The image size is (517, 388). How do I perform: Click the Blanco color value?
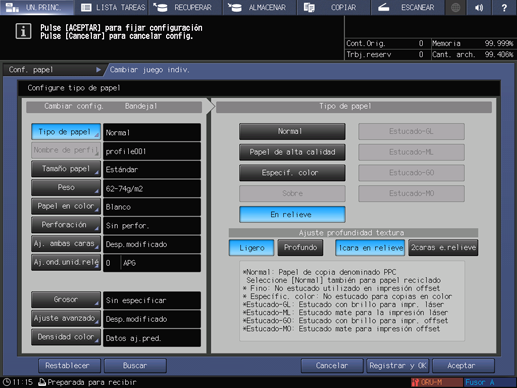tap(152, 207)
